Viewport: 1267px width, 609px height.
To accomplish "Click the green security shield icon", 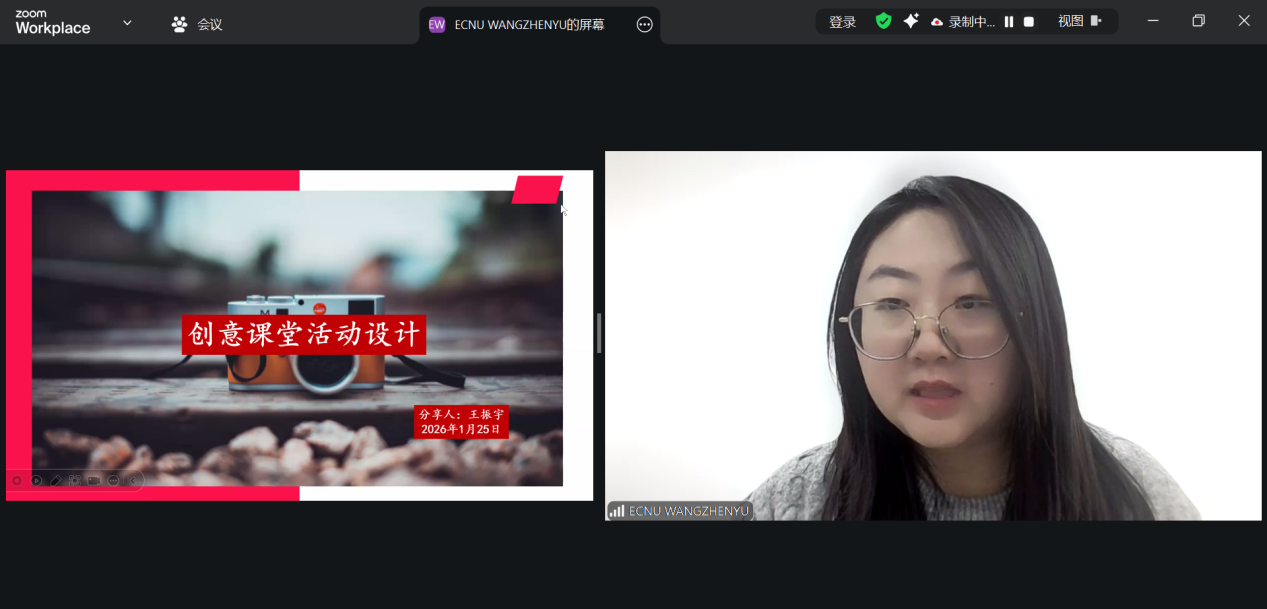I will pyautogui.click(x=883, y=21).
